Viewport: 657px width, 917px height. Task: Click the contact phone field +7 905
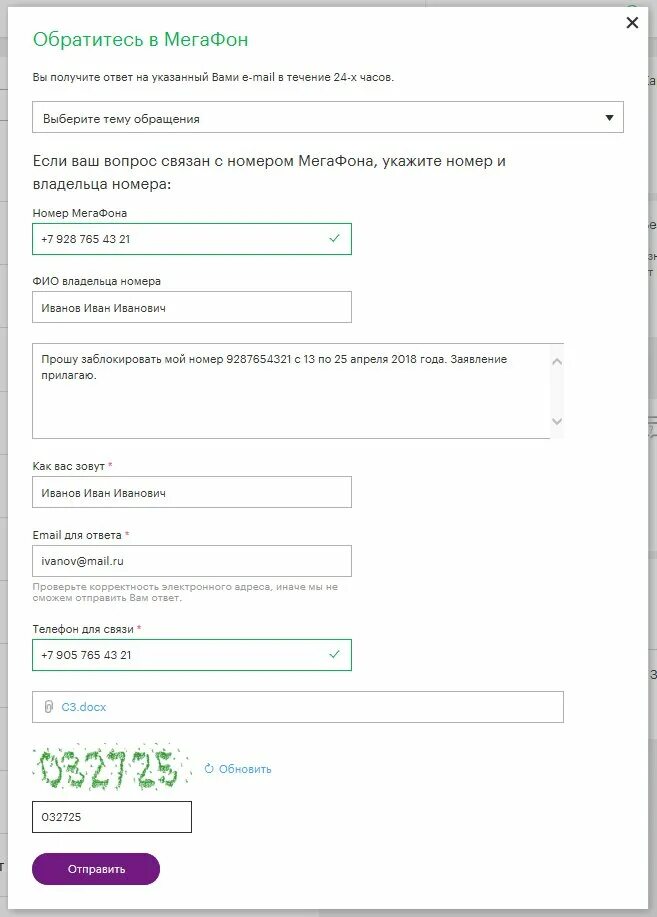pos(192,655)
